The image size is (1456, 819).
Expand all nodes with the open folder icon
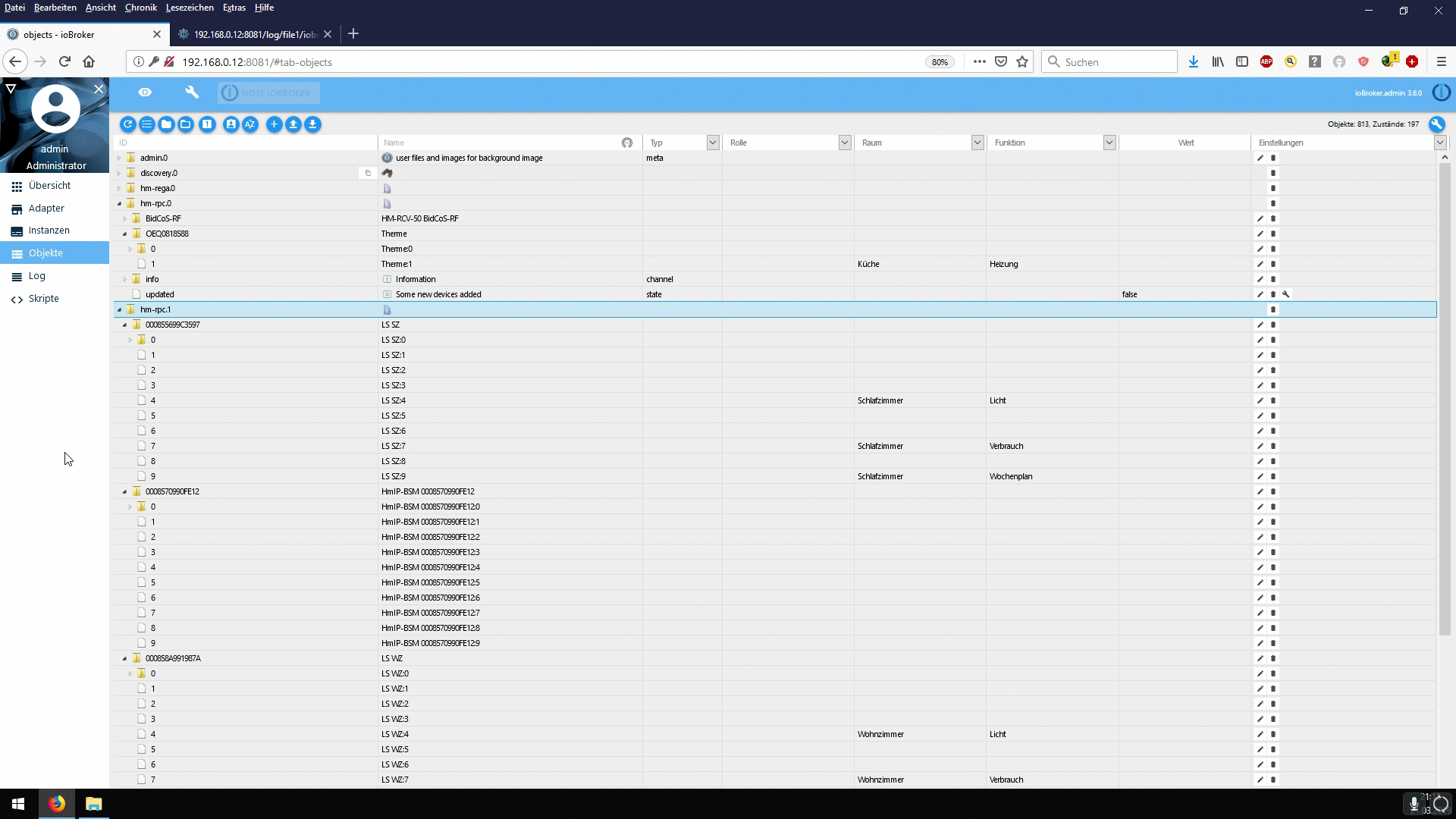186,124
